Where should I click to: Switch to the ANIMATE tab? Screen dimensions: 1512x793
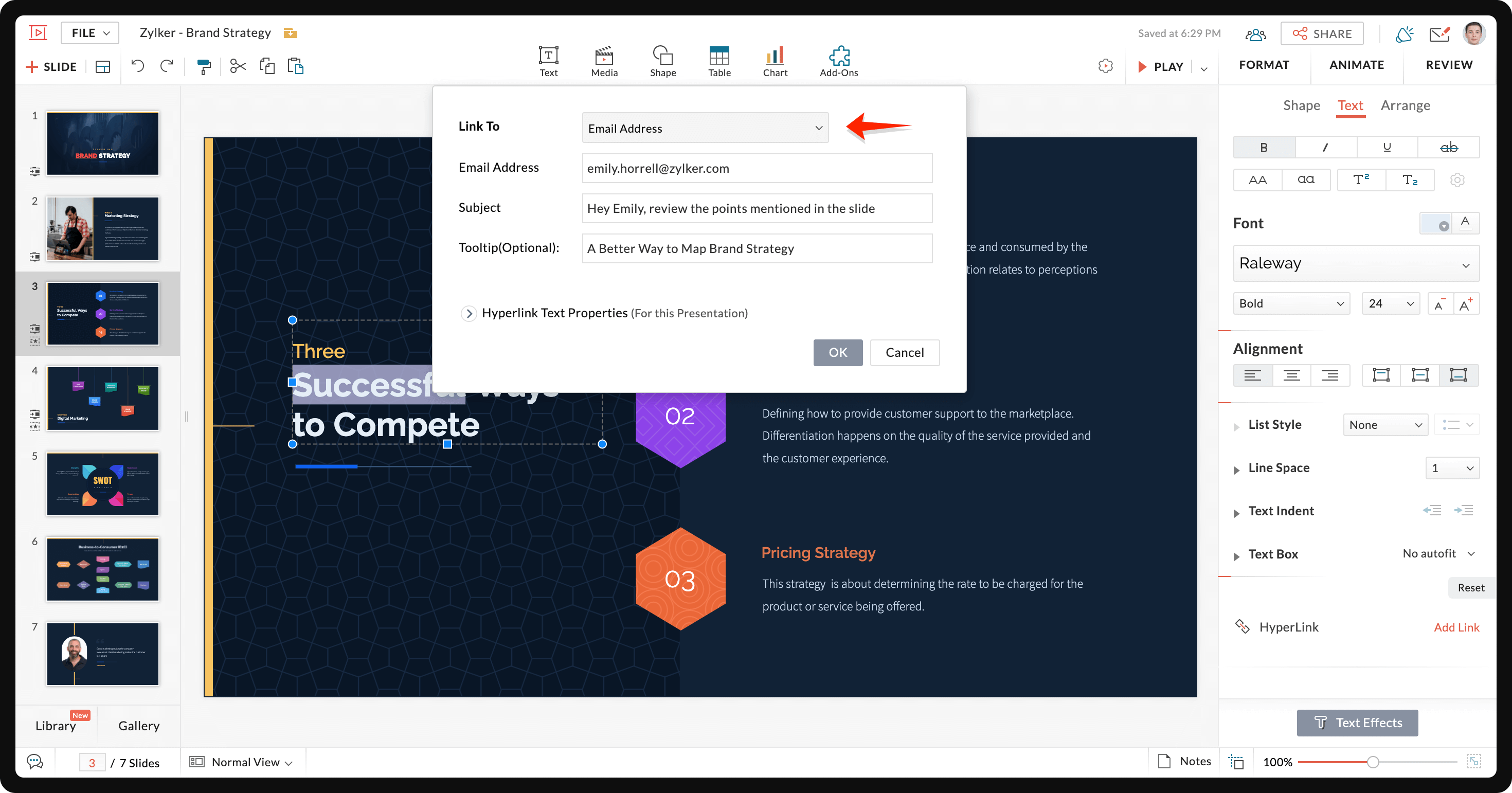click(1357, 65)
